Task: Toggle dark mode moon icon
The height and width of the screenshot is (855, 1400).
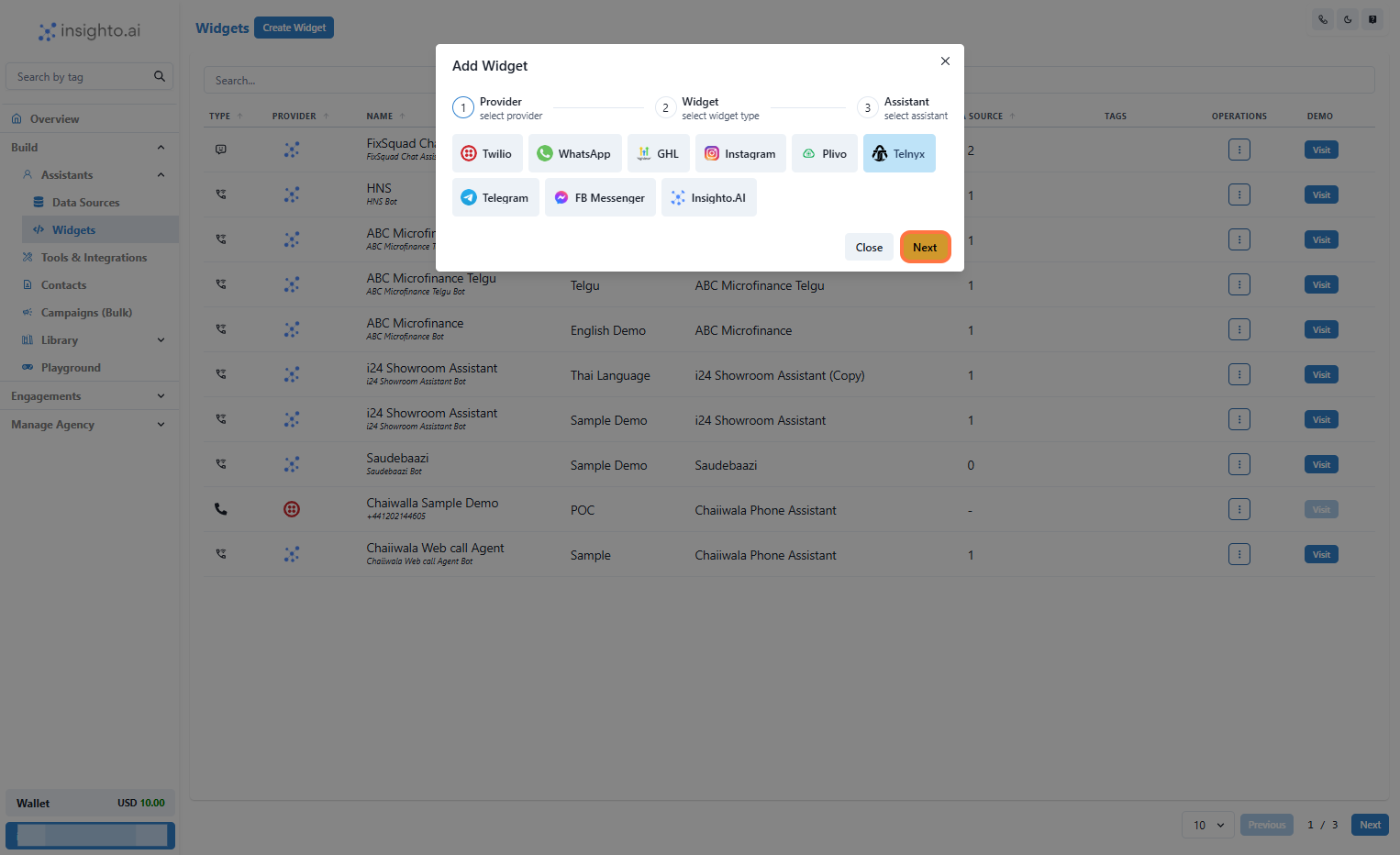Action: (1348, 19)
